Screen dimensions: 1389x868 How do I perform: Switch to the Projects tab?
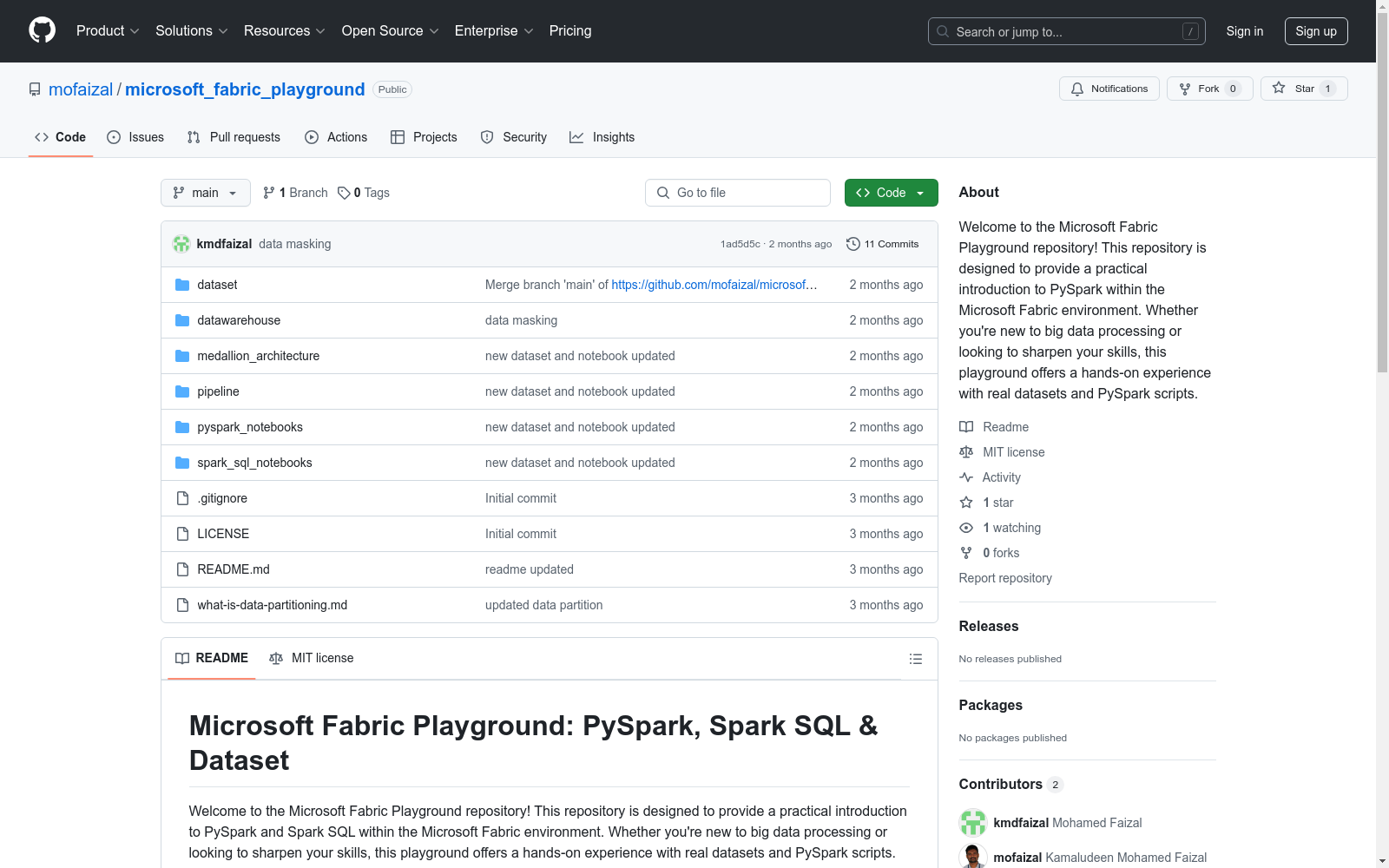(424, 137)
